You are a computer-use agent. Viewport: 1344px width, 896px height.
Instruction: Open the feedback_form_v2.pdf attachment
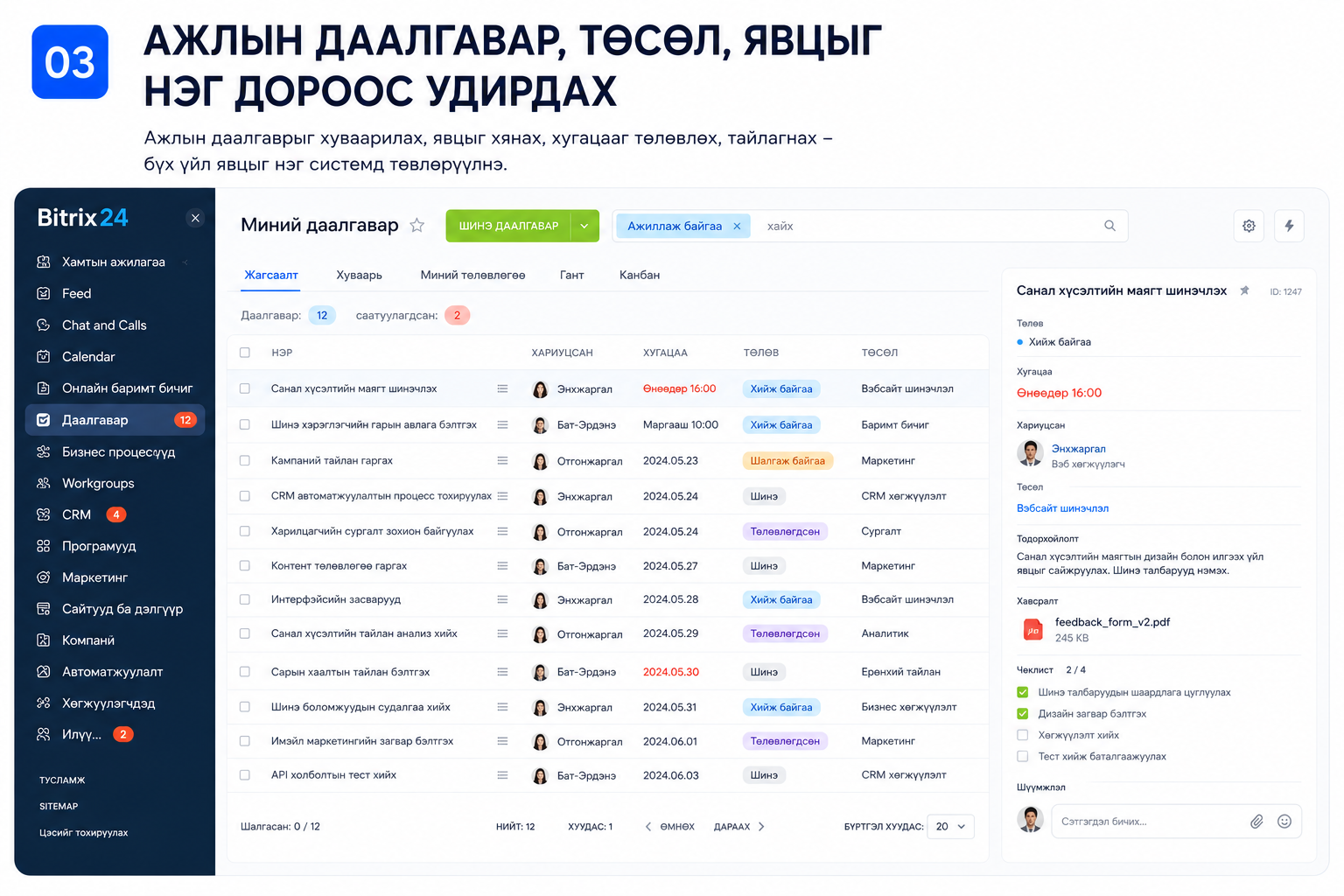pyautogui.click(x=1112, y=622)
